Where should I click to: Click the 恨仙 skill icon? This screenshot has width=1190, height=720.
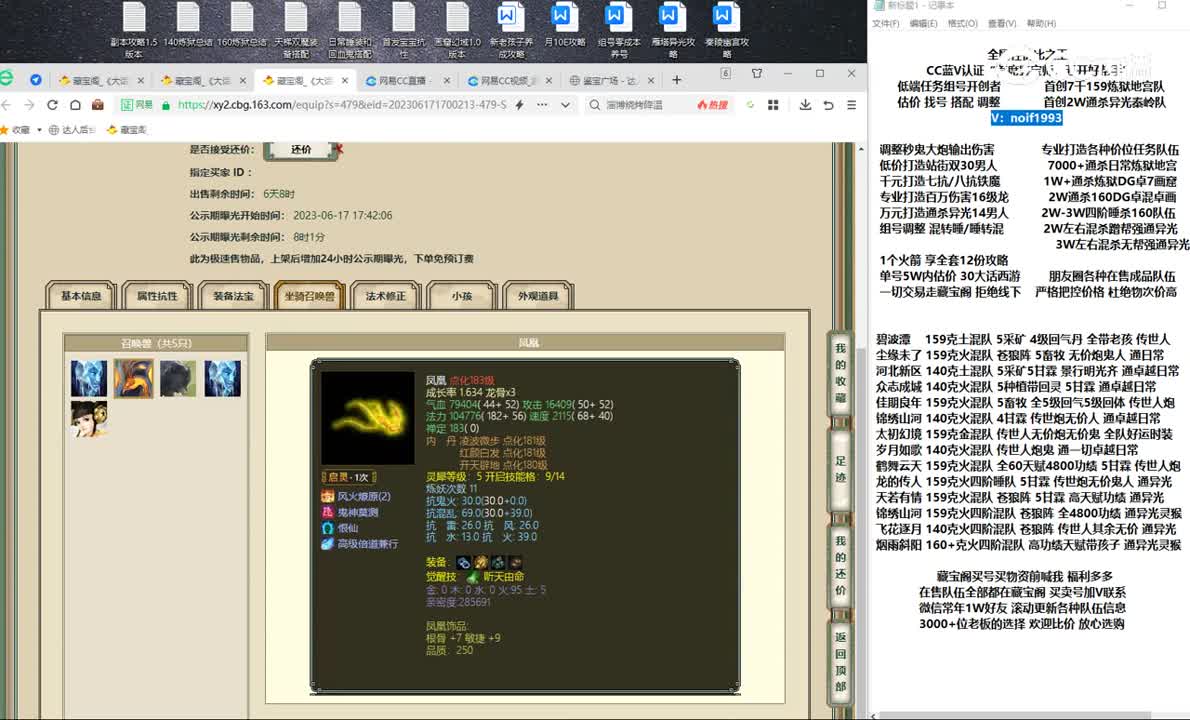[327, 528]
